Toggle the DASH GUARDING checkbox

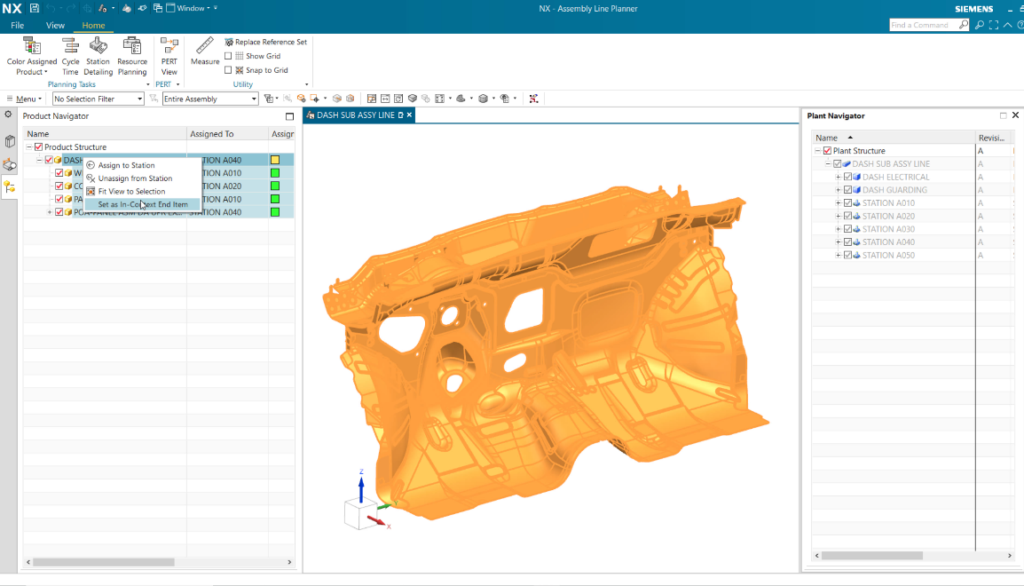(848, 190)
